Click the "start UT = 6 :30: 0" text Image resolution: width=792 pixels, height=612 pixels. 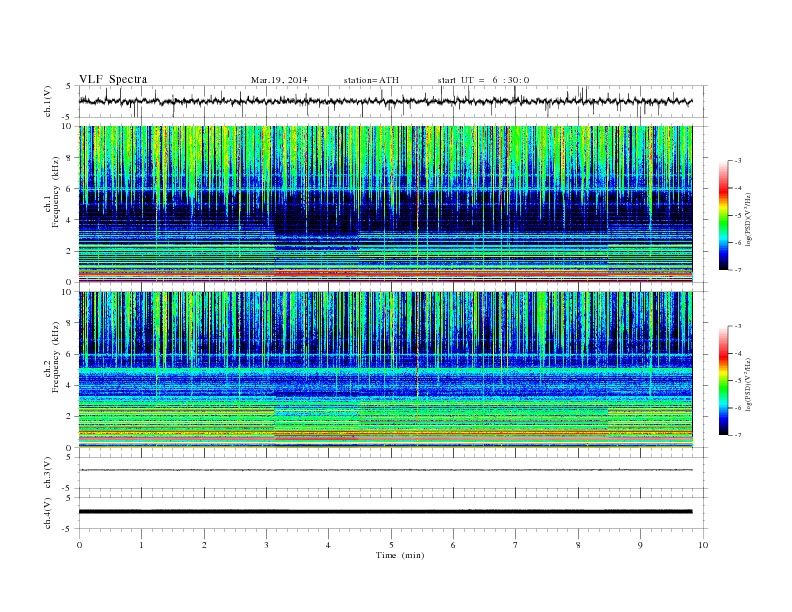(x=483, y=80)
